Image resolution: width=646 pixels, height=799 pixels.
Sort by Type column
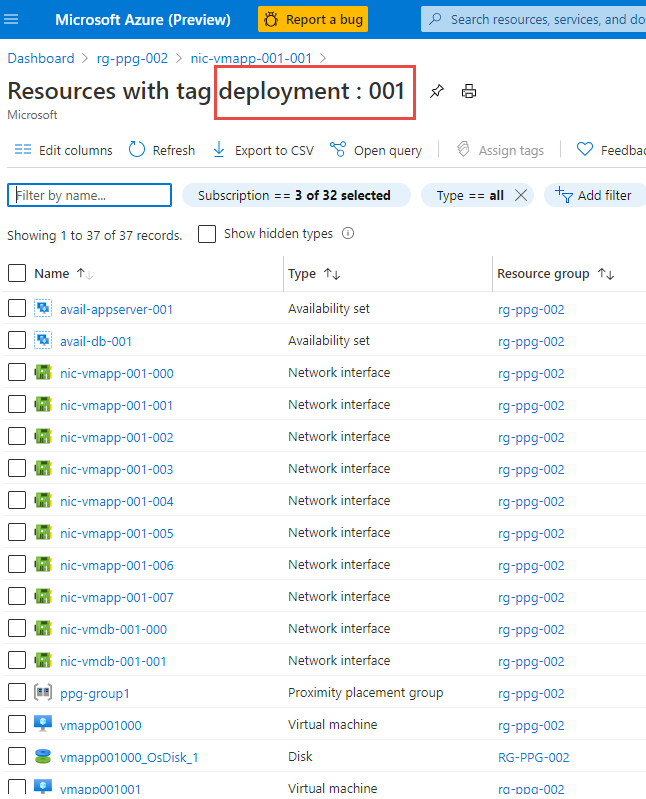click(314, 274)
